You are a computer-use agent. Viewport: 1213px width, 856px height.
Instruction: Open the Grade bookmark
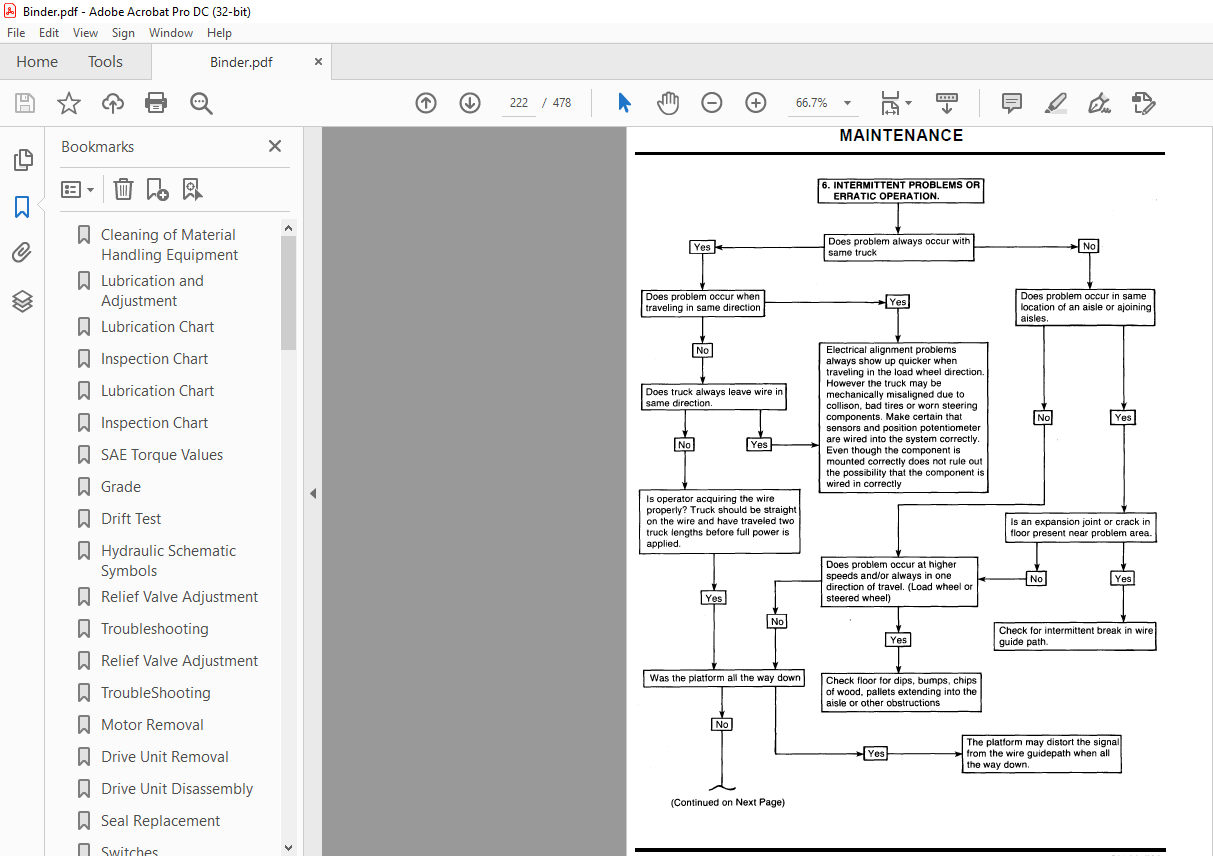click(121, 486)
